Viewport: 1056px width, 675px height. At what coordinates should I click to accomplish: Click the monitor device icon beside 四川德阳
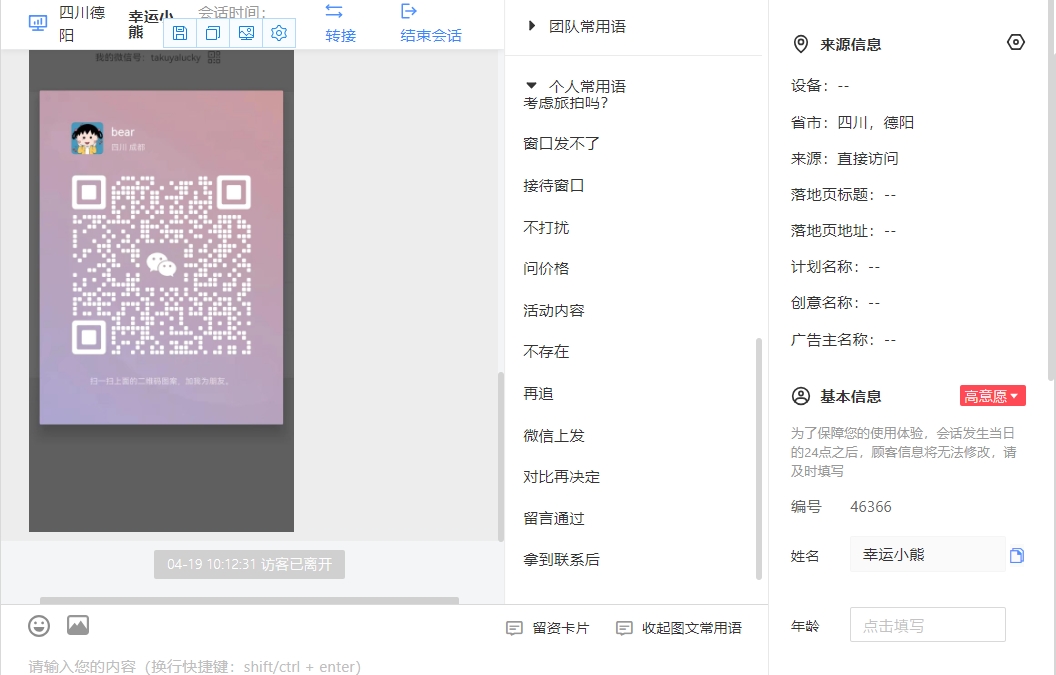tap(38, 24)
